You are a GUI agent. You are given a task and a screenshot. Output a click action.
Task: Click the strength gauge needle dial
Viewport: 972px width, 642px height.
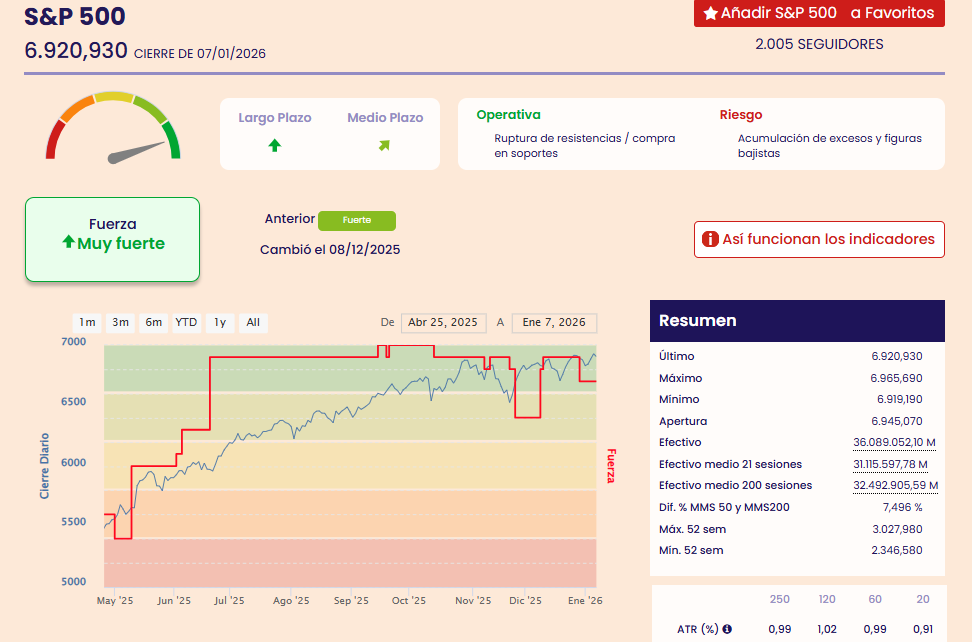113,129
